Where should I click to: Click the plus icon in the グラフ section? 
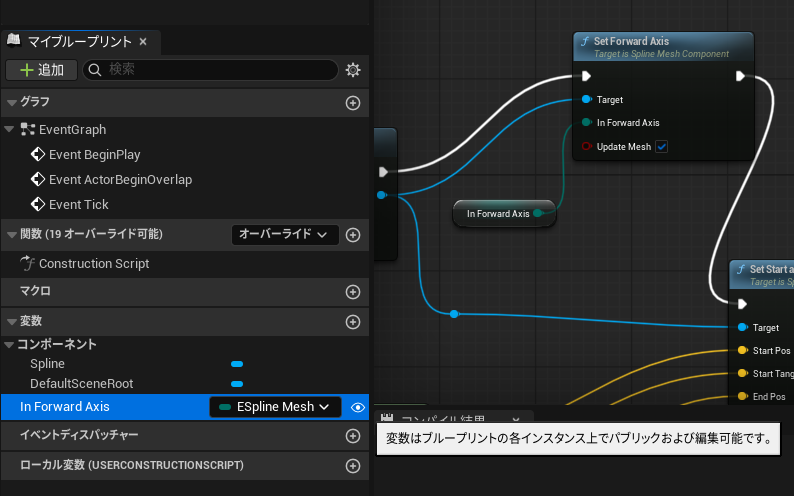click(352, 103)
